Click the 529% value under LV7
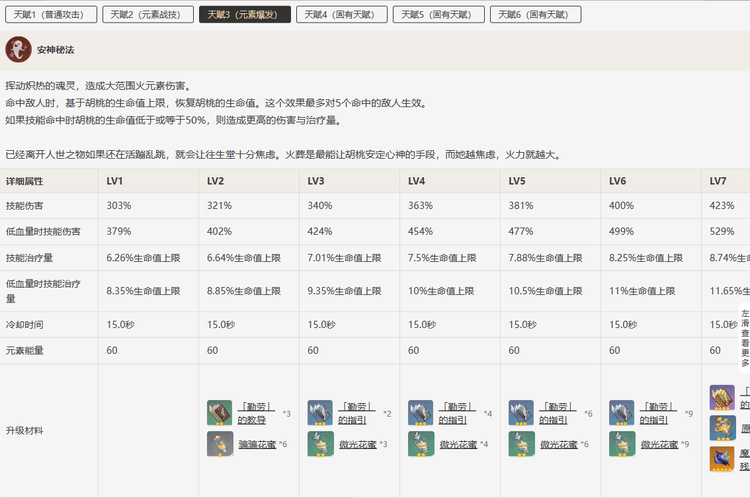 click(721, 231)
